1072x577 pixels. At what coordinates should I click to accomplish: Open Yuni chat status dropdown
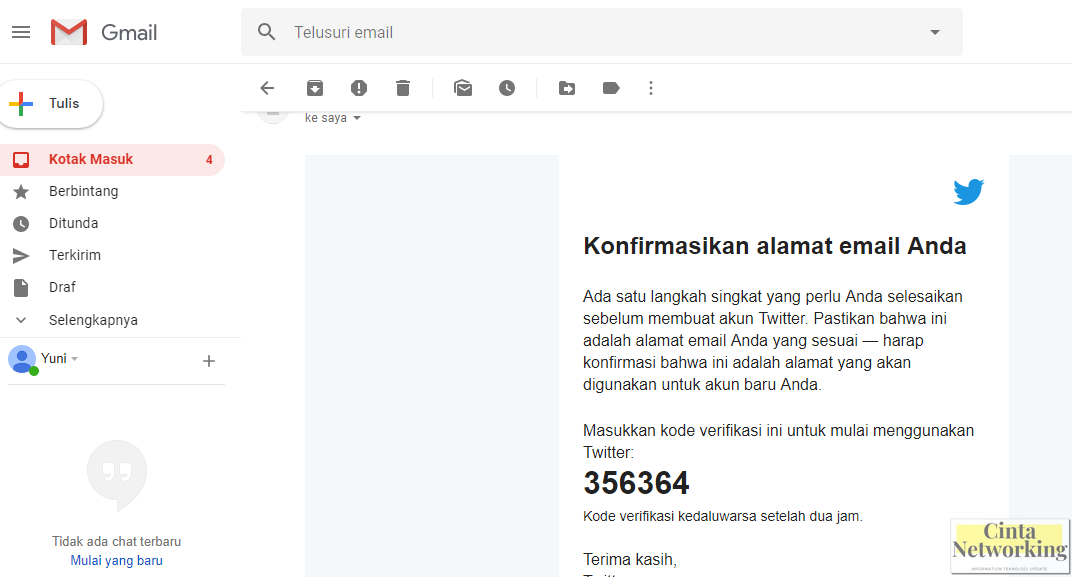coord(75,359)
